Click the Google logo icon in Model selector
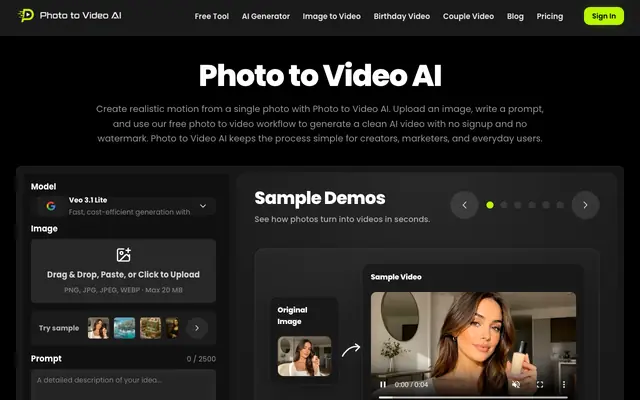The image size is (640, 400). [x=51, y=206]
